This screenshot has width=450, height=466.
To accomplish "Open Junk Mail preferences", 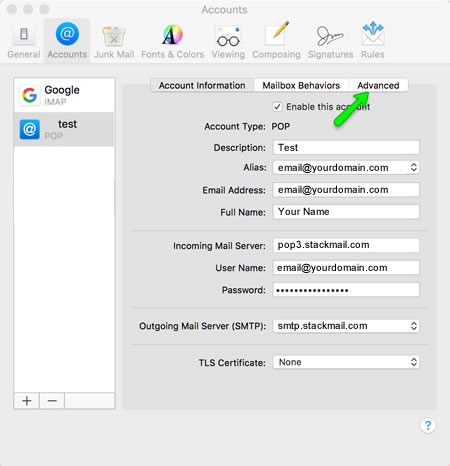I will pos(114,41).
